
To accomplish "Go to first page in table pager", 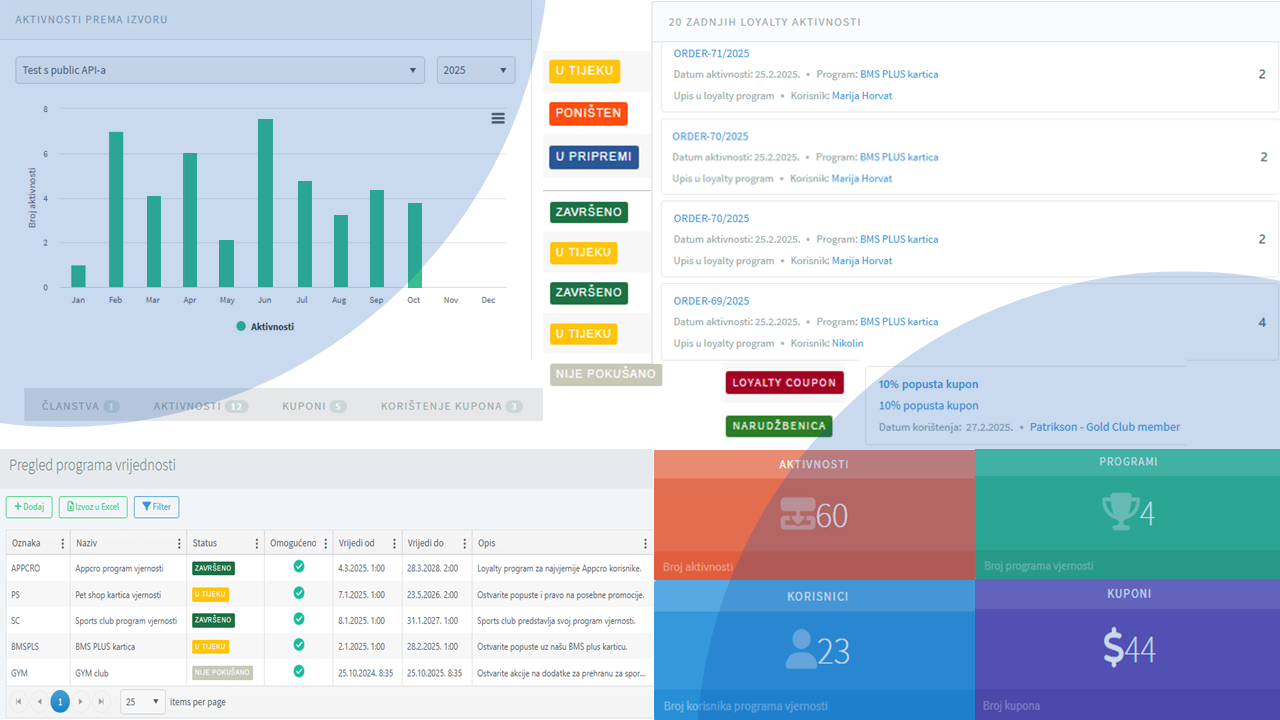I will click(18, 701).
